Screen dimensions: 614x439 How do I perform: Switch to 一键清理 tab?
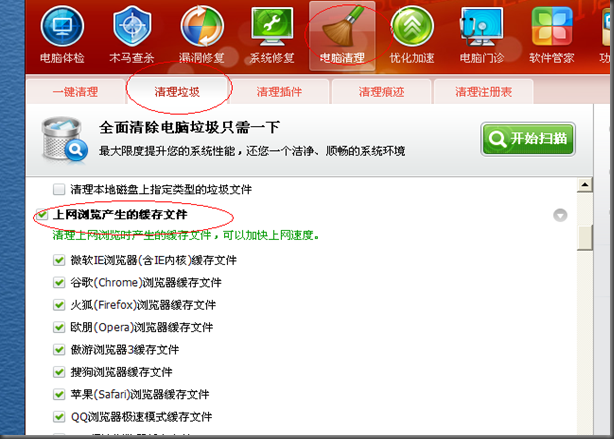75,92
